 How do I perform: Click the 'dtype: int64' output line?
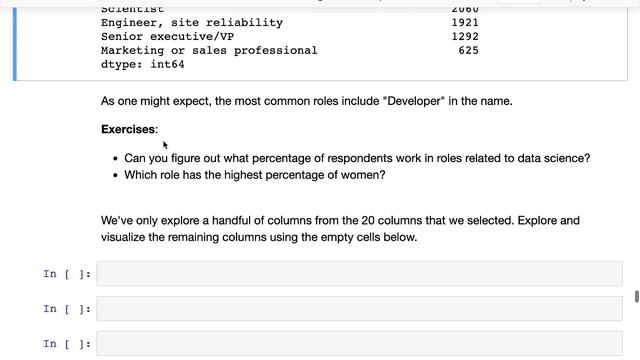click(x=142, y=64)
